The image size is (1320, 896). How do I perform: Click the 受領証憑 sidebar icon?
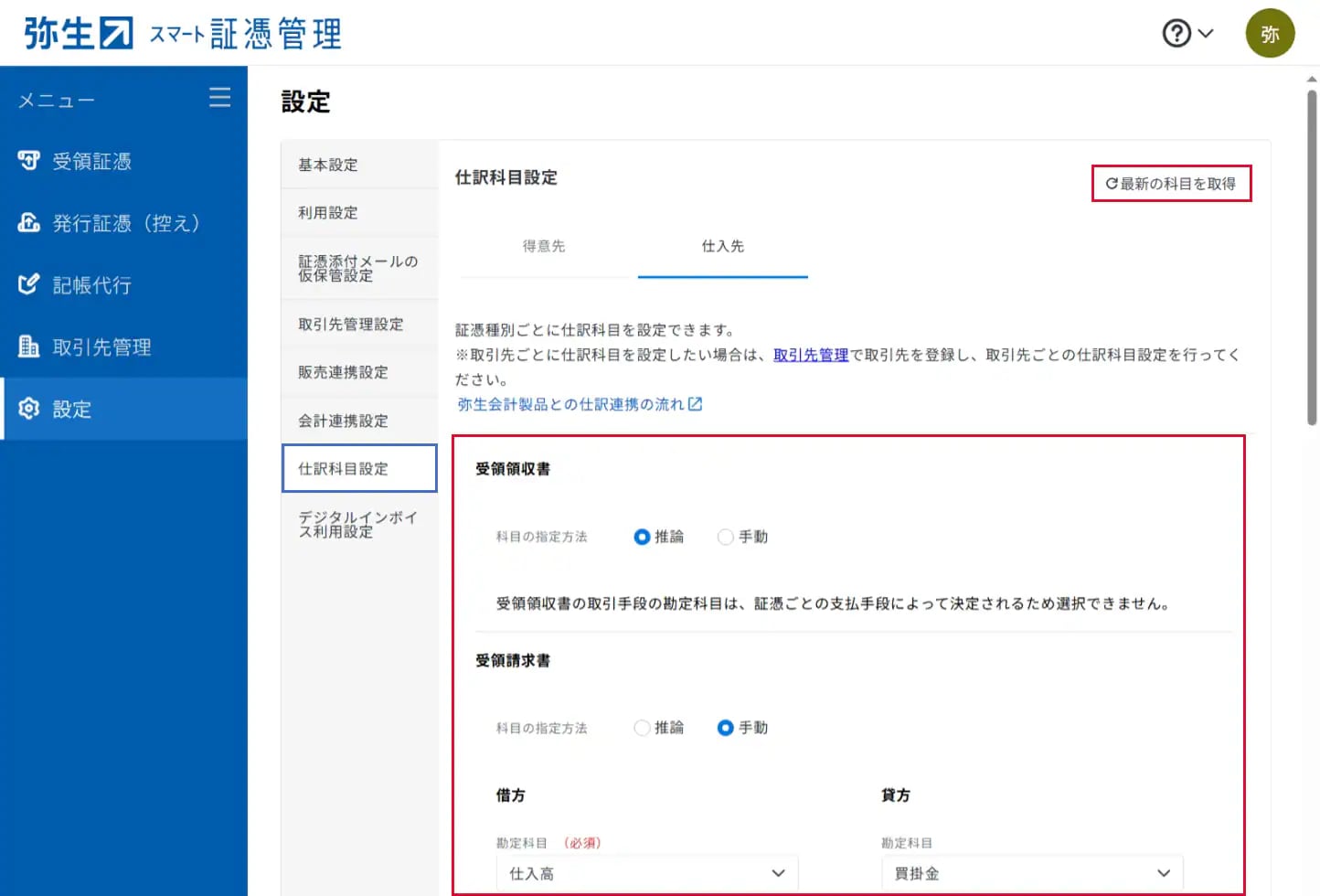tap(29, 161)
